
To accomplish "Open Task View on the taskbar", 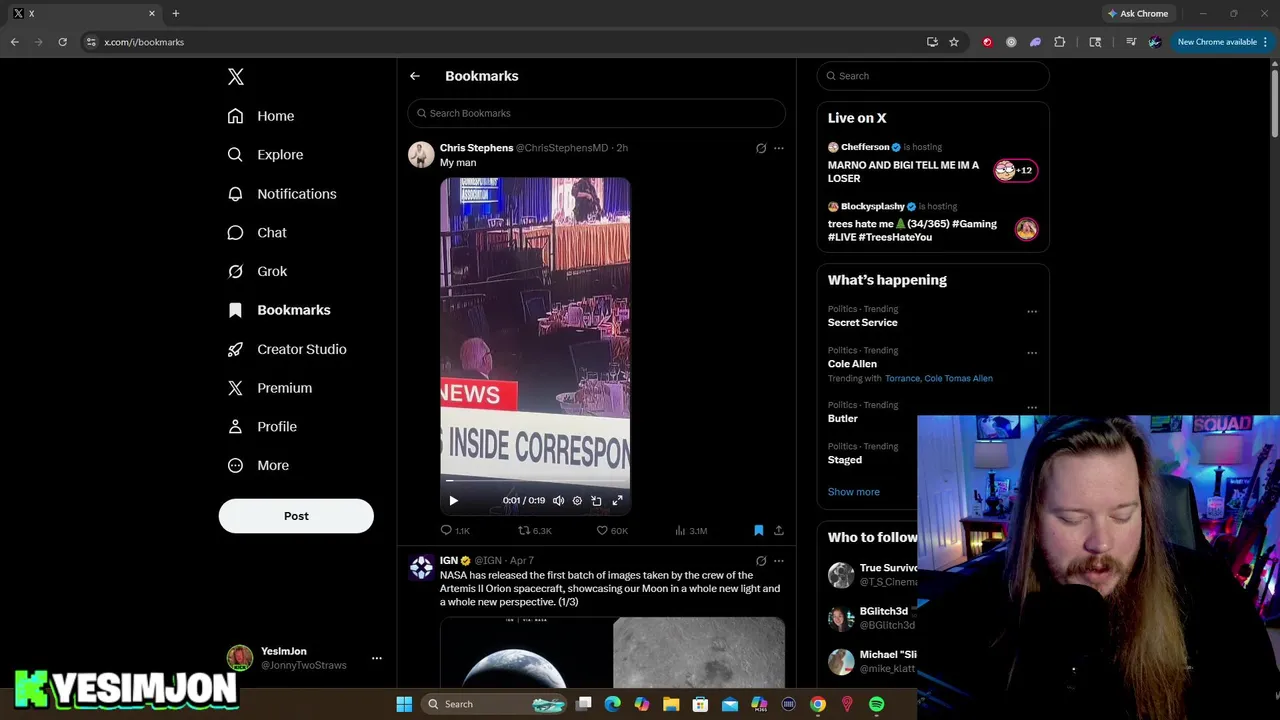I will coord(584,704).
